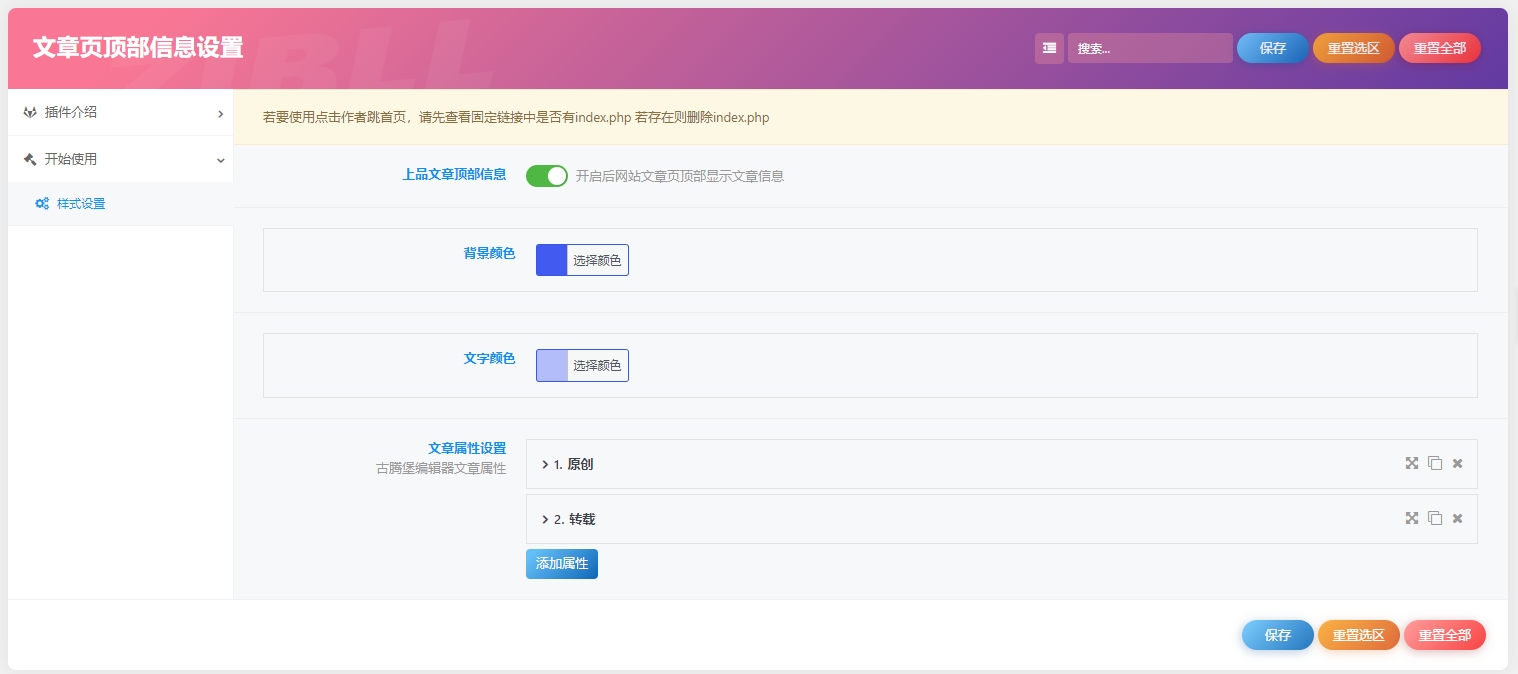Open the 样式设置 page from sidebar
The width and height of the screenshot is (1518, 674).
[x=81, y=203]
